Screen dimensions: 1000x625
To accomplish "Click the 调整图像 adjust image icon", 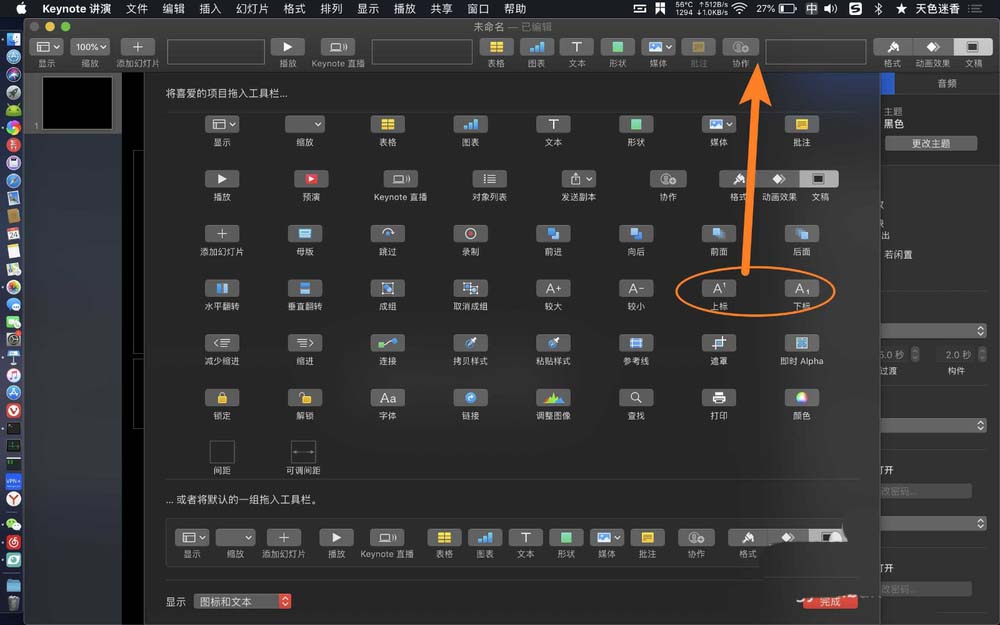I will 553,397.
